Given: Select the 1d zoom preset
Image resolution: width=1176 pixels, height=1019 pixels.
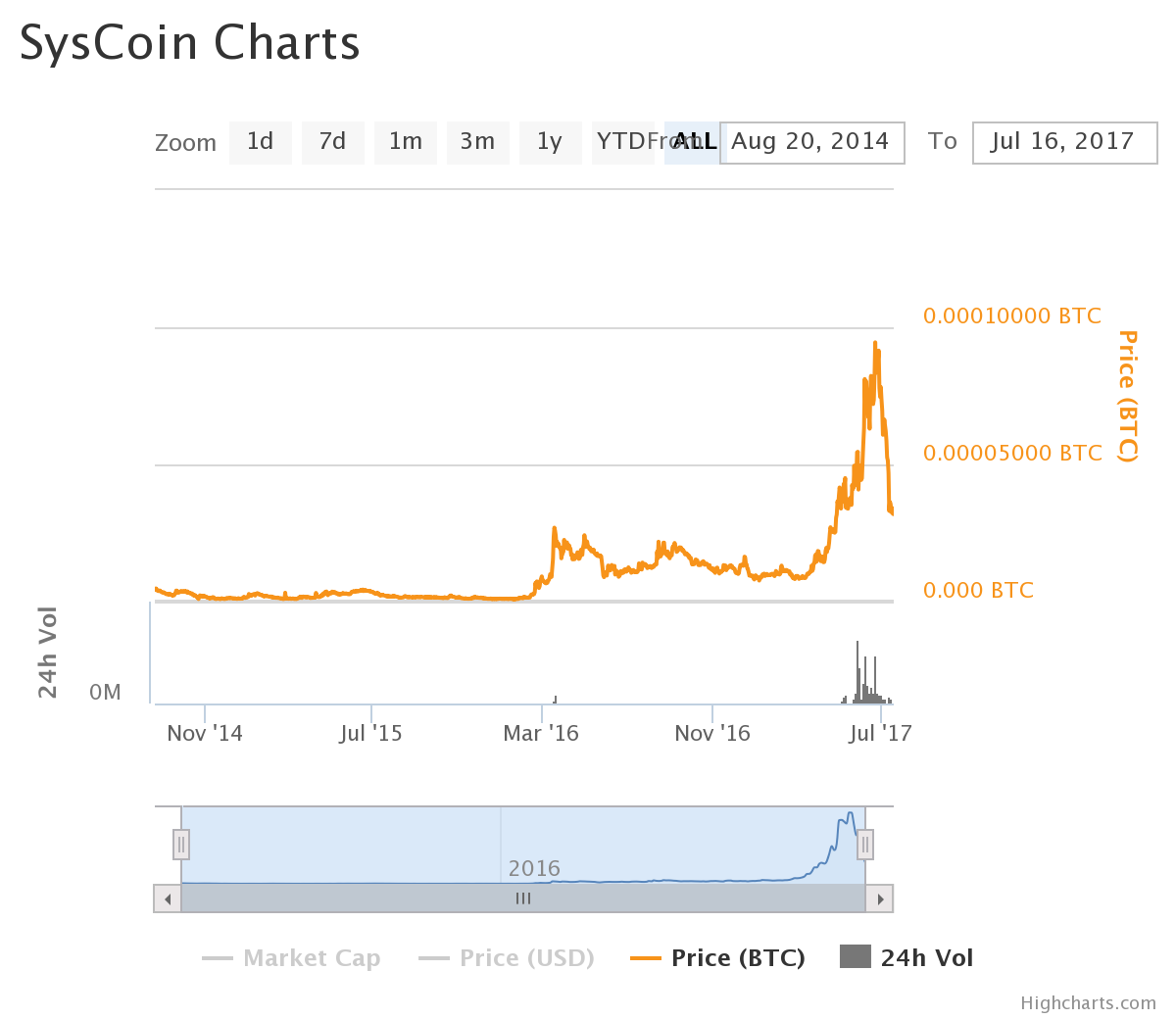Looking at the screenshot, I should click(x=260, y=142).
